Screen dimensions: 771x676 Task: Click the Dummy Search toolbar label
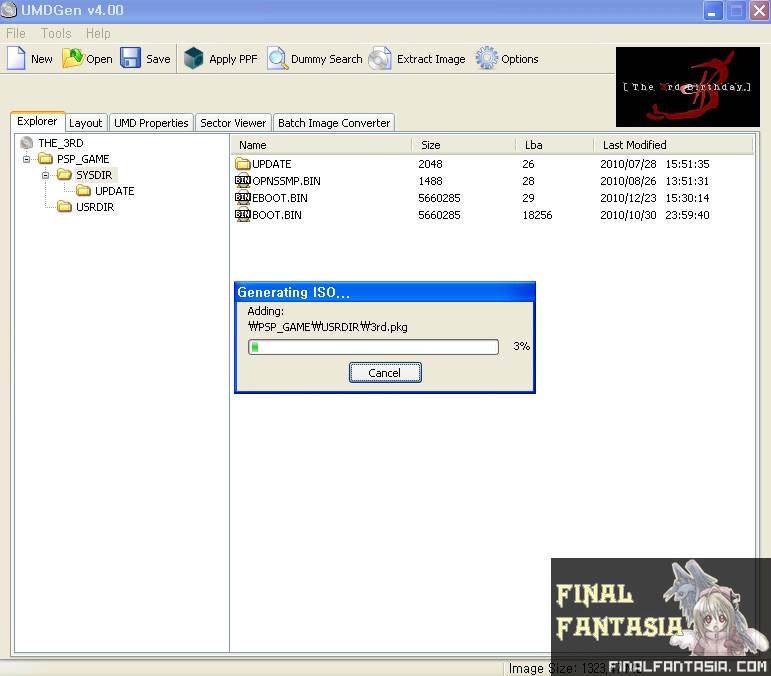[x=326, y=59]
